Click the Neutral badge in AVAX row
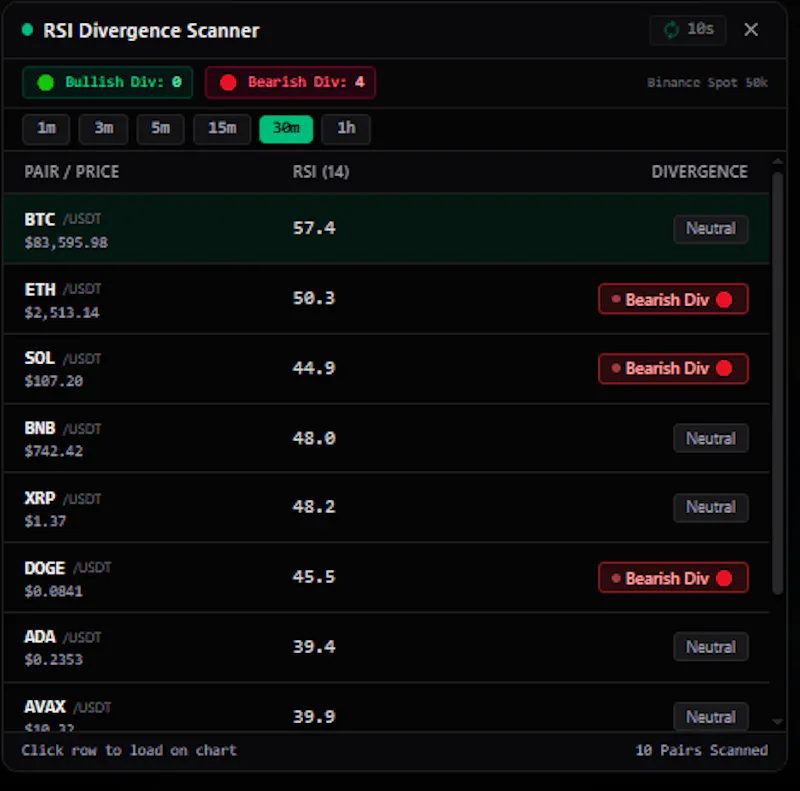The height and width of the screenshot is (791, 800). click(x=711, y=717)
